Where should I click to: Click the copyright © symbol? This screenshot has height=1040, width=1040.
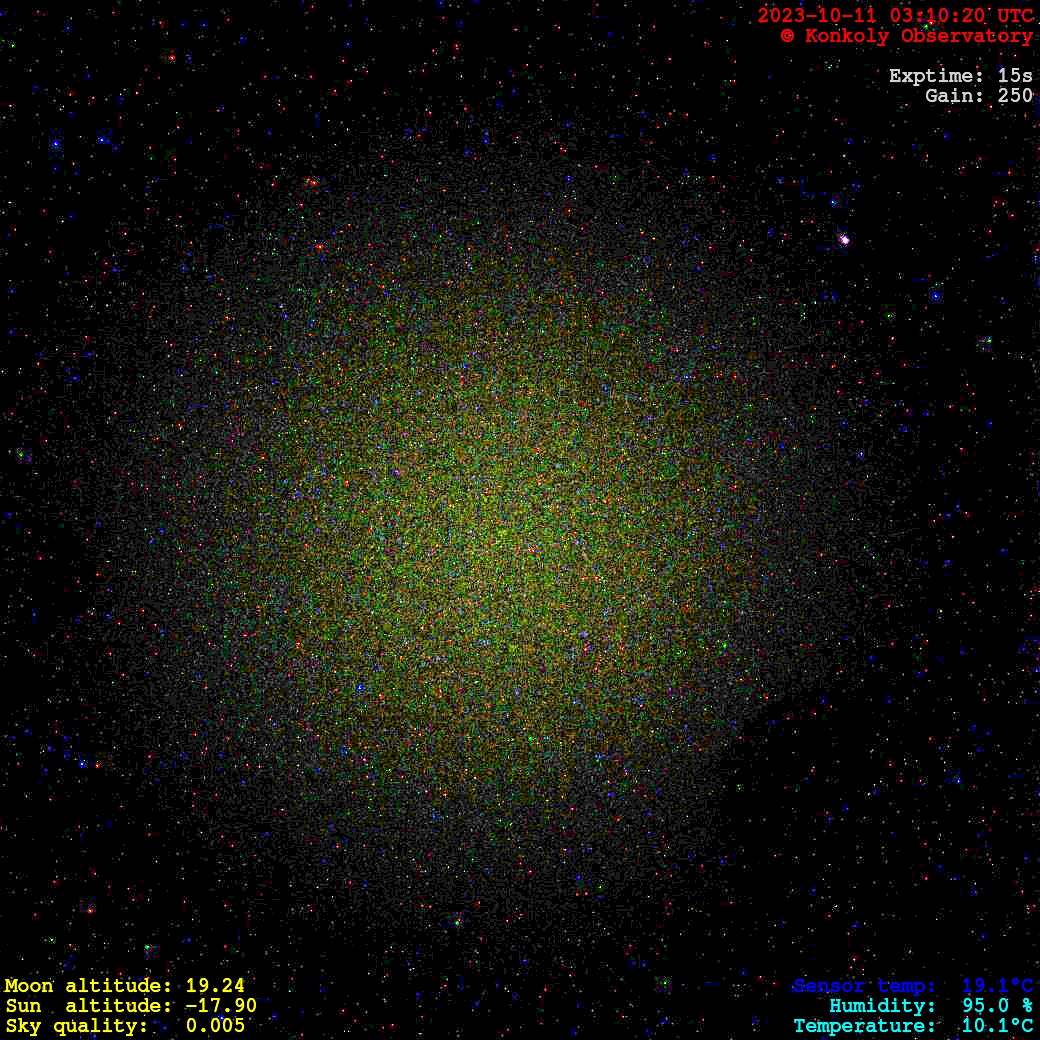click(788, 36)
